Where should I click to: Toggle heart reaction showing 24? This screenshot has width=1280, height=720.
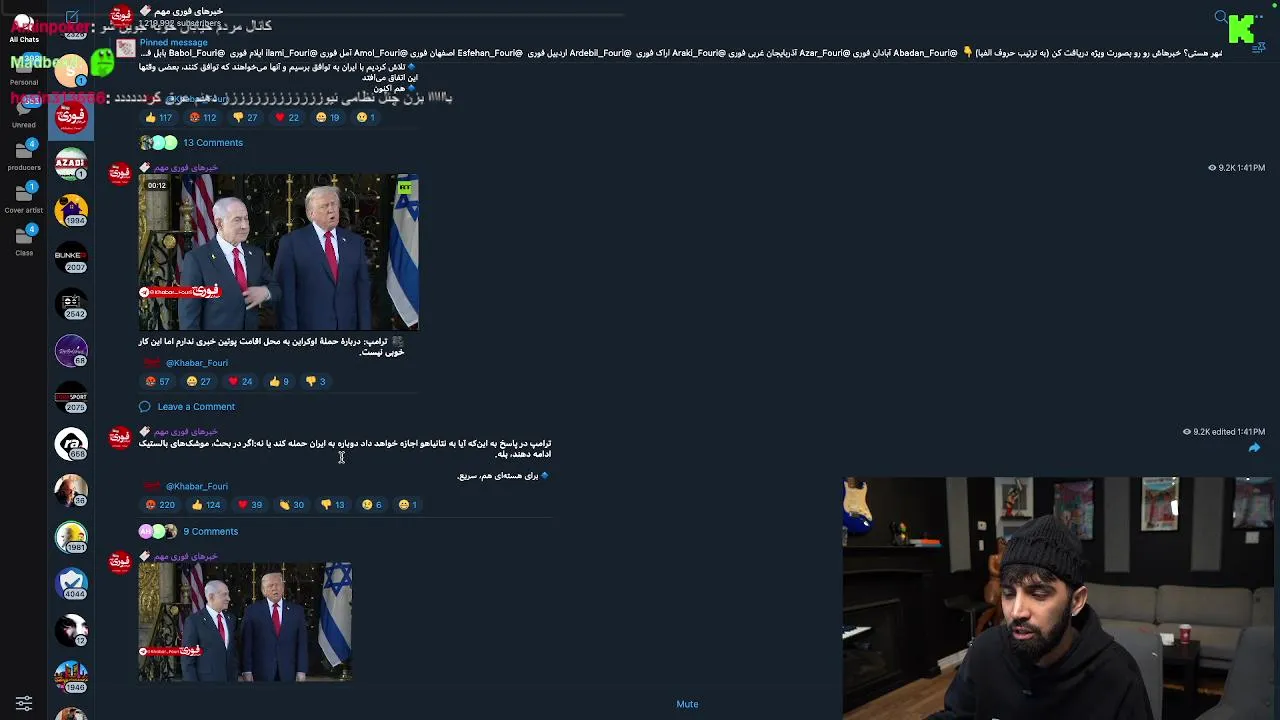[x=240, y=381]
